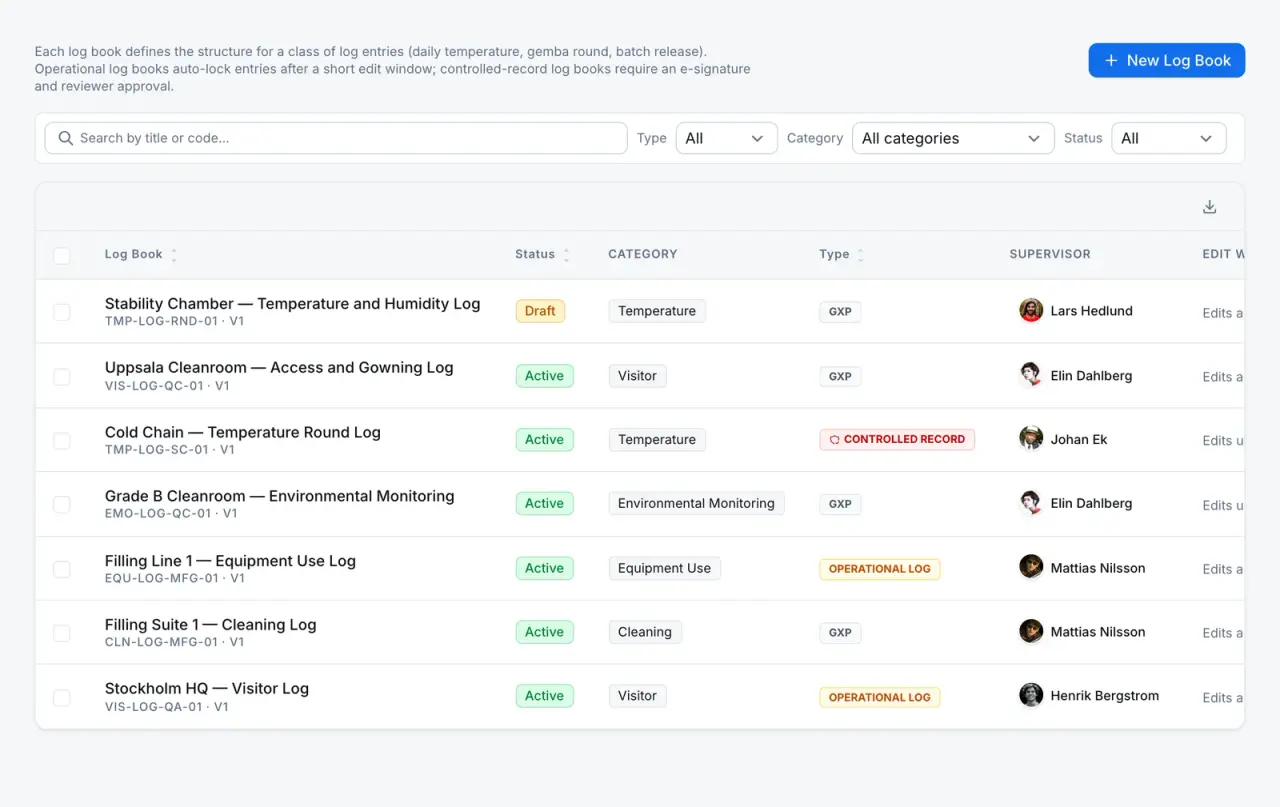This screenshot has width=1280, height=807.
Task: Check the box for the Stability Chamber log
Action: (x=62, y=312)
